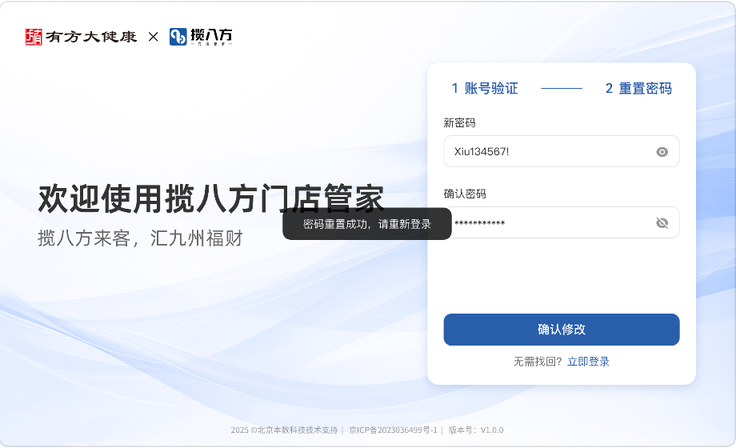Viewport: 736px width, 448px height.
Task: Select step 1 账号验证
Action: (x=484, y=88)
